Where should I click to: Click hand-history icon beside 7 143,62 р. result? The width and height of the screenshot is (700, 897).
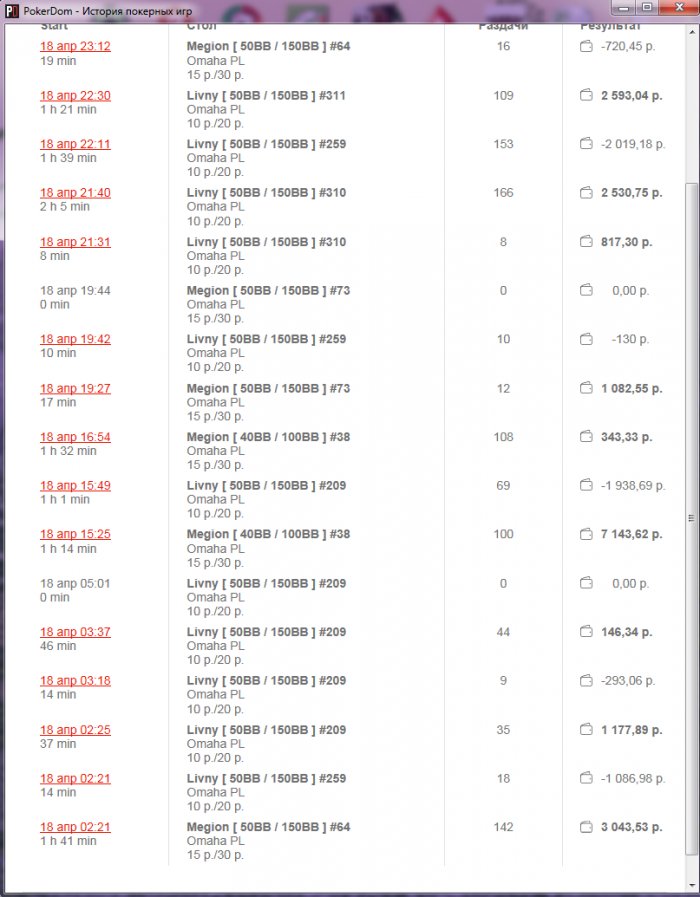[x=587, y=534]
